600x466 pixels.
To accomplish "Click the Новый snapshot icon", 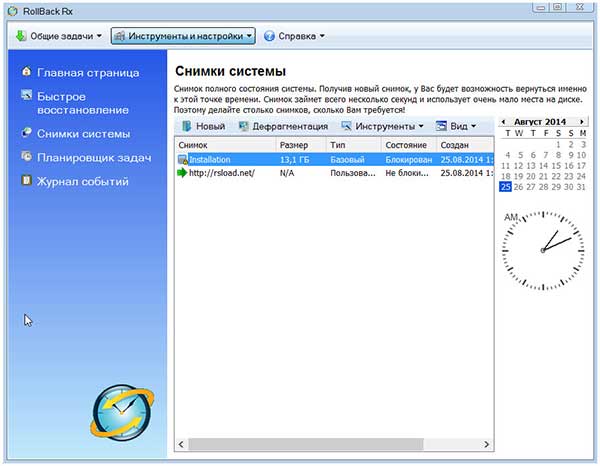I will point(186,126).
